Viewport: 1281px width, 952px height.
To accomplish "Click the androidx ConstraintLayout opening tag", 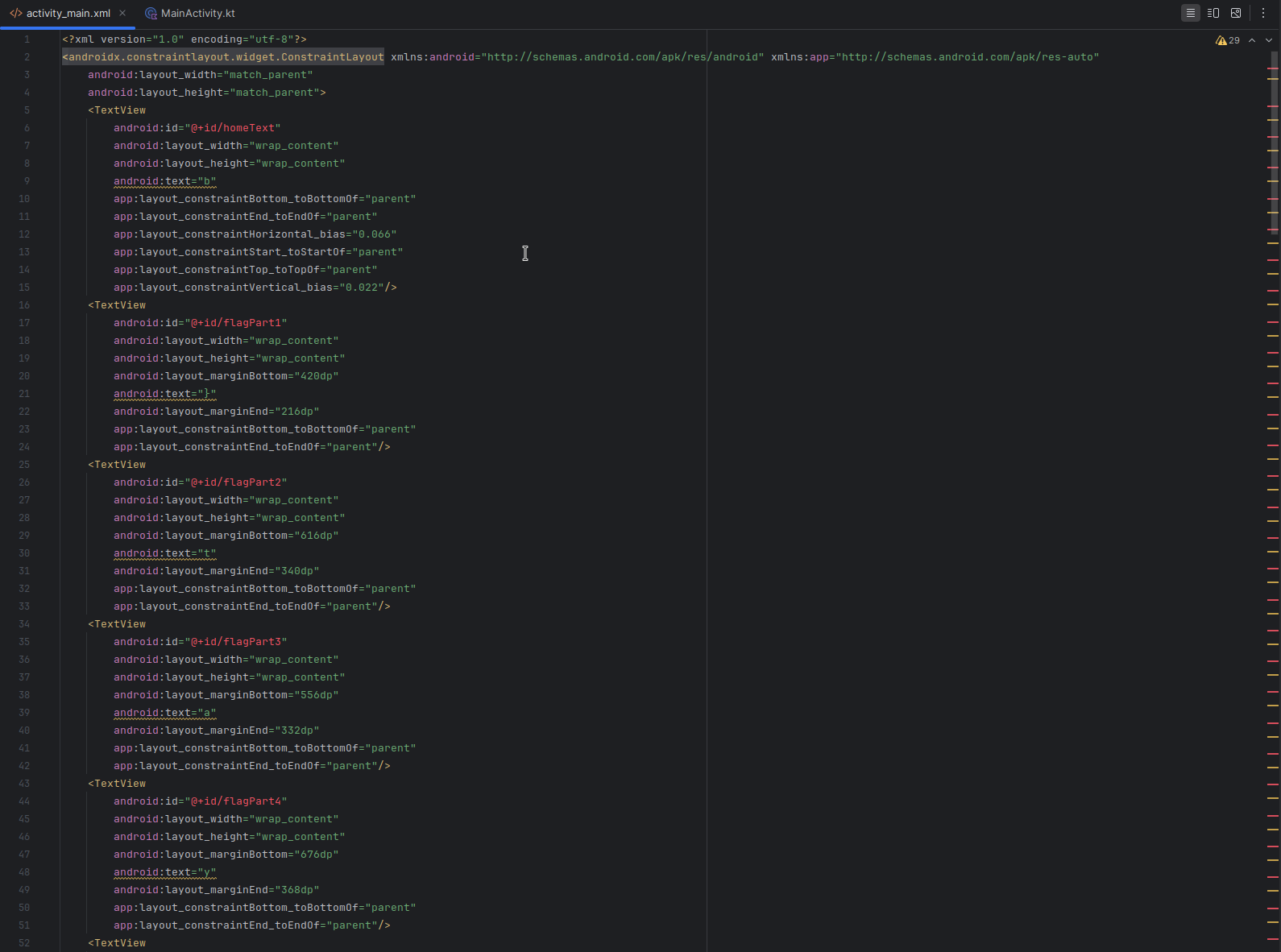I will tap(223, 57).
